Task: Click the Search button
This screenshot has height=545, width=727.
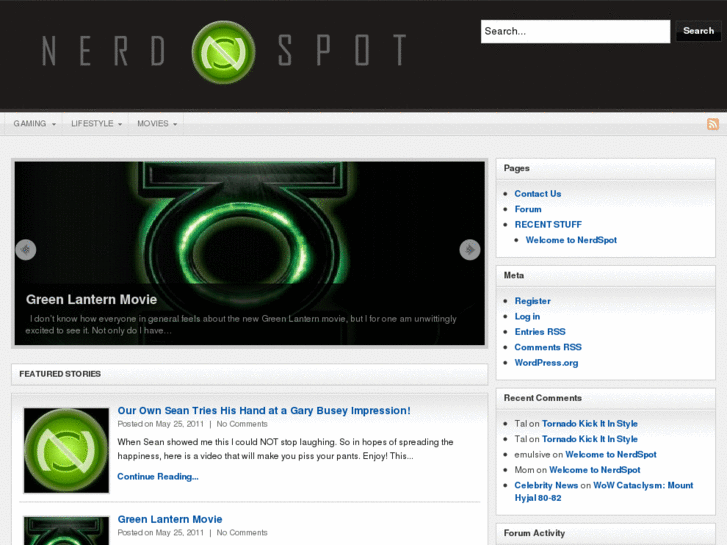Action: 698,31
